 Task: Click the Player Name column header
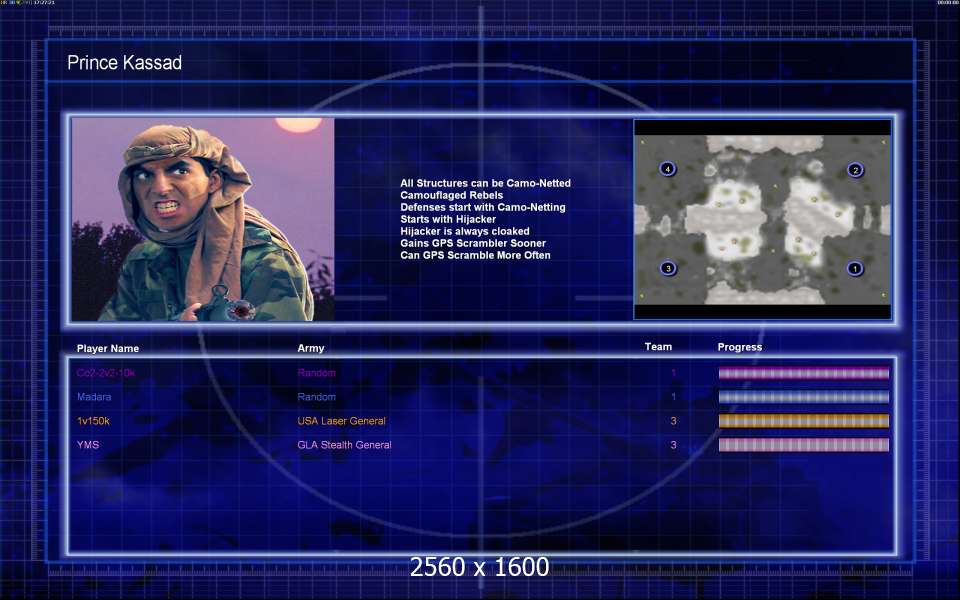tap(108, 348)
